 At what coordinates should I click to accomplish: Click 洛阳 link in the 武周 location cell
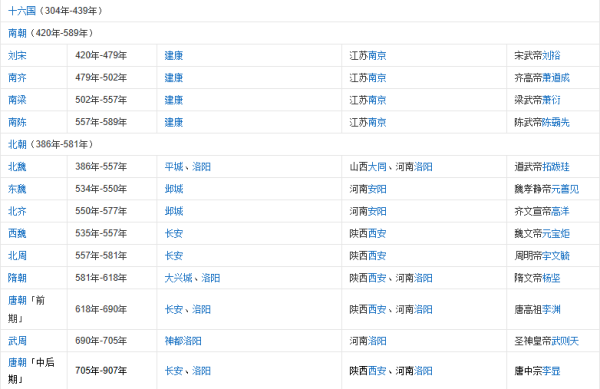point(377,340)
